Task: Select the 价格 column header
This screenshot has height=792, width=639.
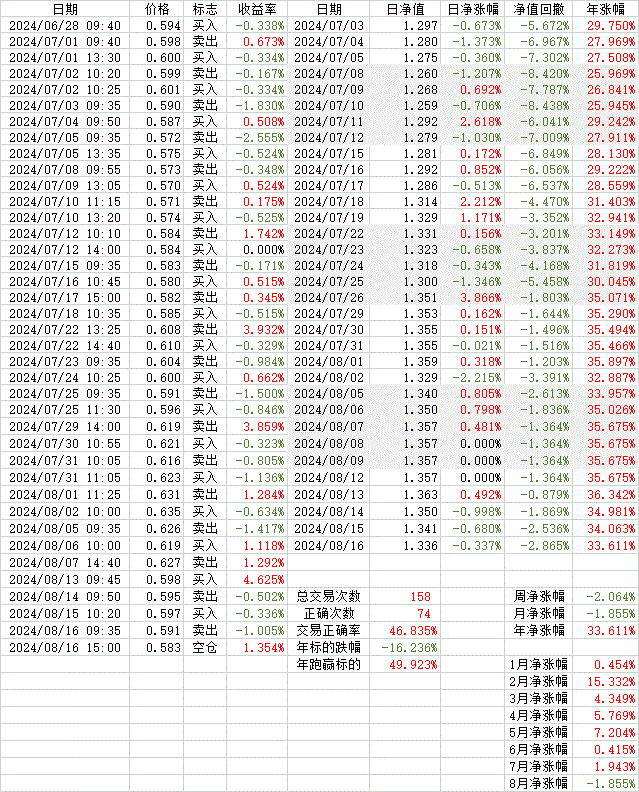Action: coord(157,9)
